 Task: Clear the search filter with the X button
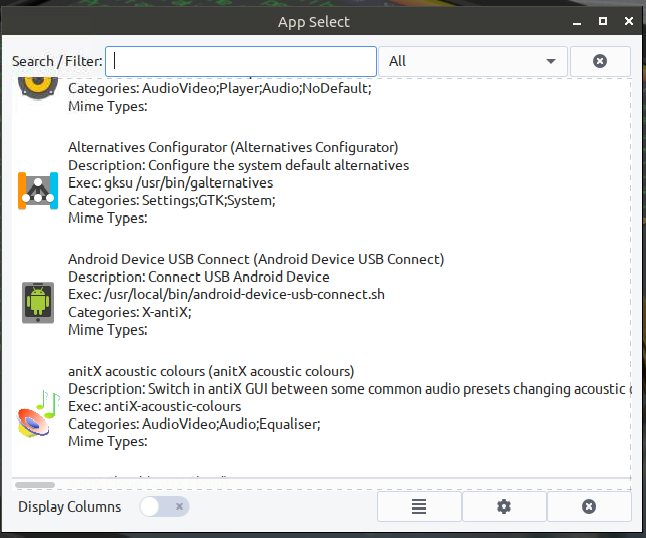pos(600,61)
